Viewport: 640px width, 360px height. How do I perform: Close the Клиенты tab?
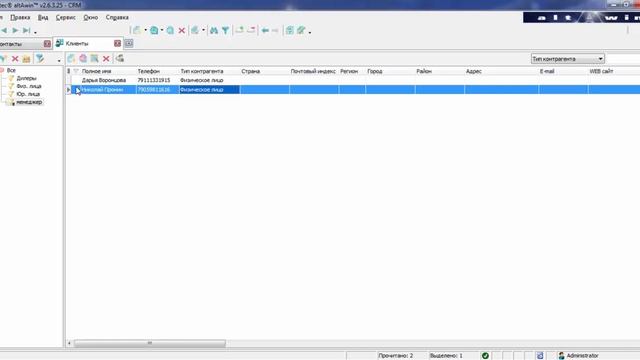[x=118, y=43]
